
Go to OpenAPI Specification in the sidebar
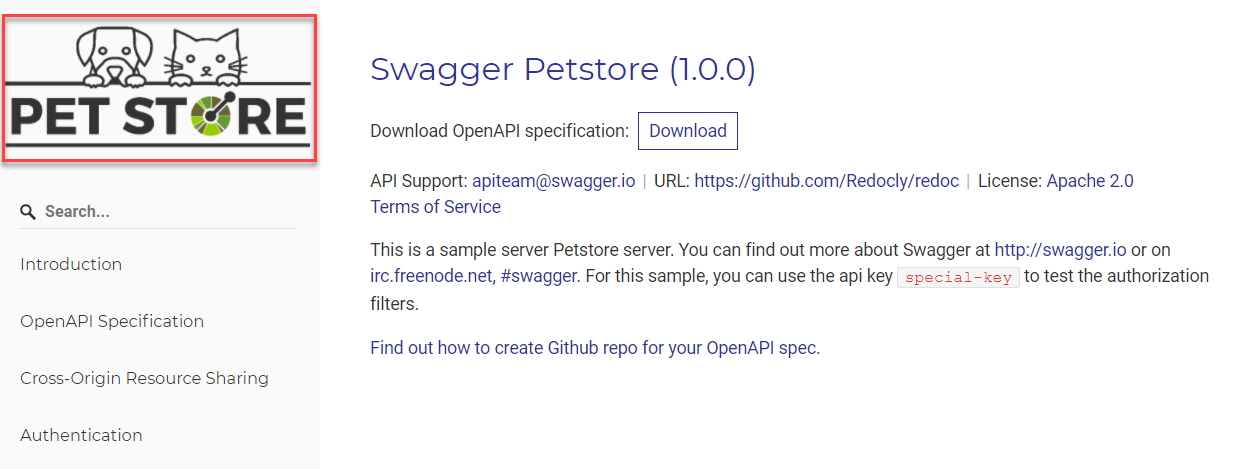(x=112, y=321)
